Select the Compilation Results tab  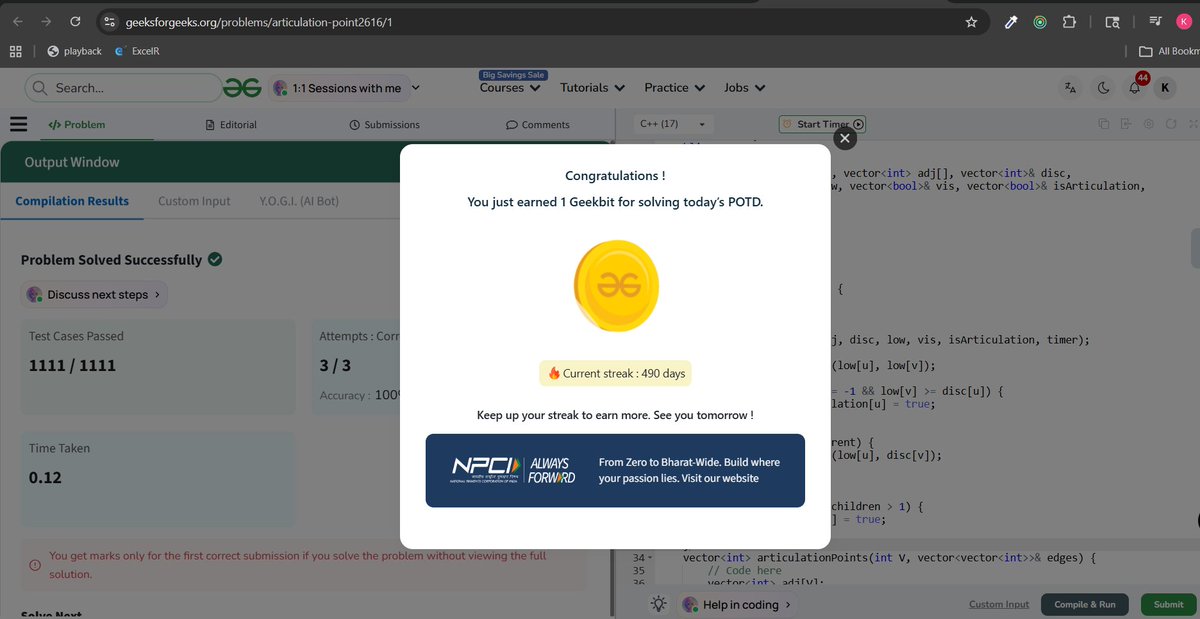pos(72,201)
